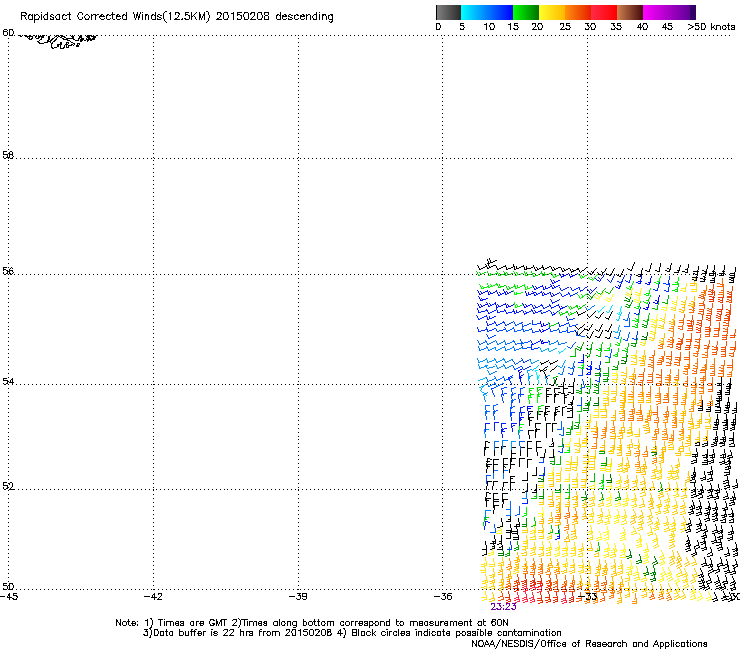Click the blue 5-15 knots legend segment
The width and height of the screenshot is (740, 650).
(487, 12)
